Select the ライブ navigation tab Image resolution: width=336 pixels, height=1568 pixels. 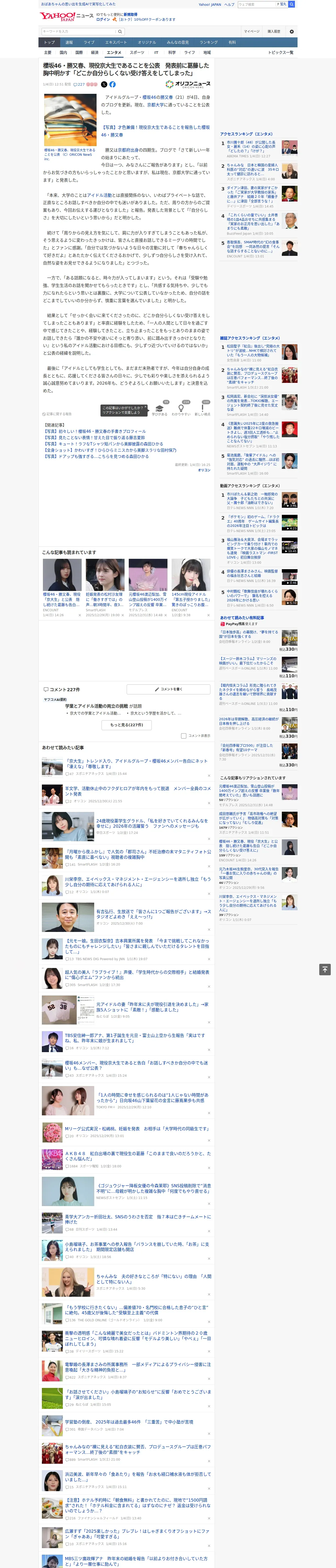[x=89, y=43]
